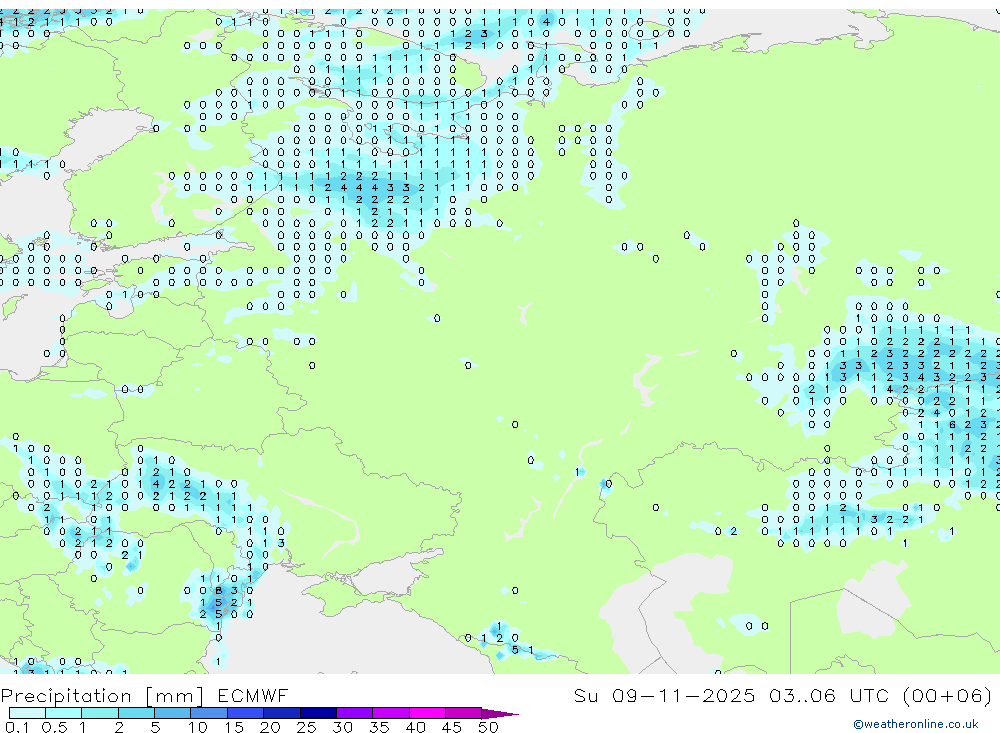Select the 30–35 mm purple legend swatch

pyautogui.click(x=355, y=713)
